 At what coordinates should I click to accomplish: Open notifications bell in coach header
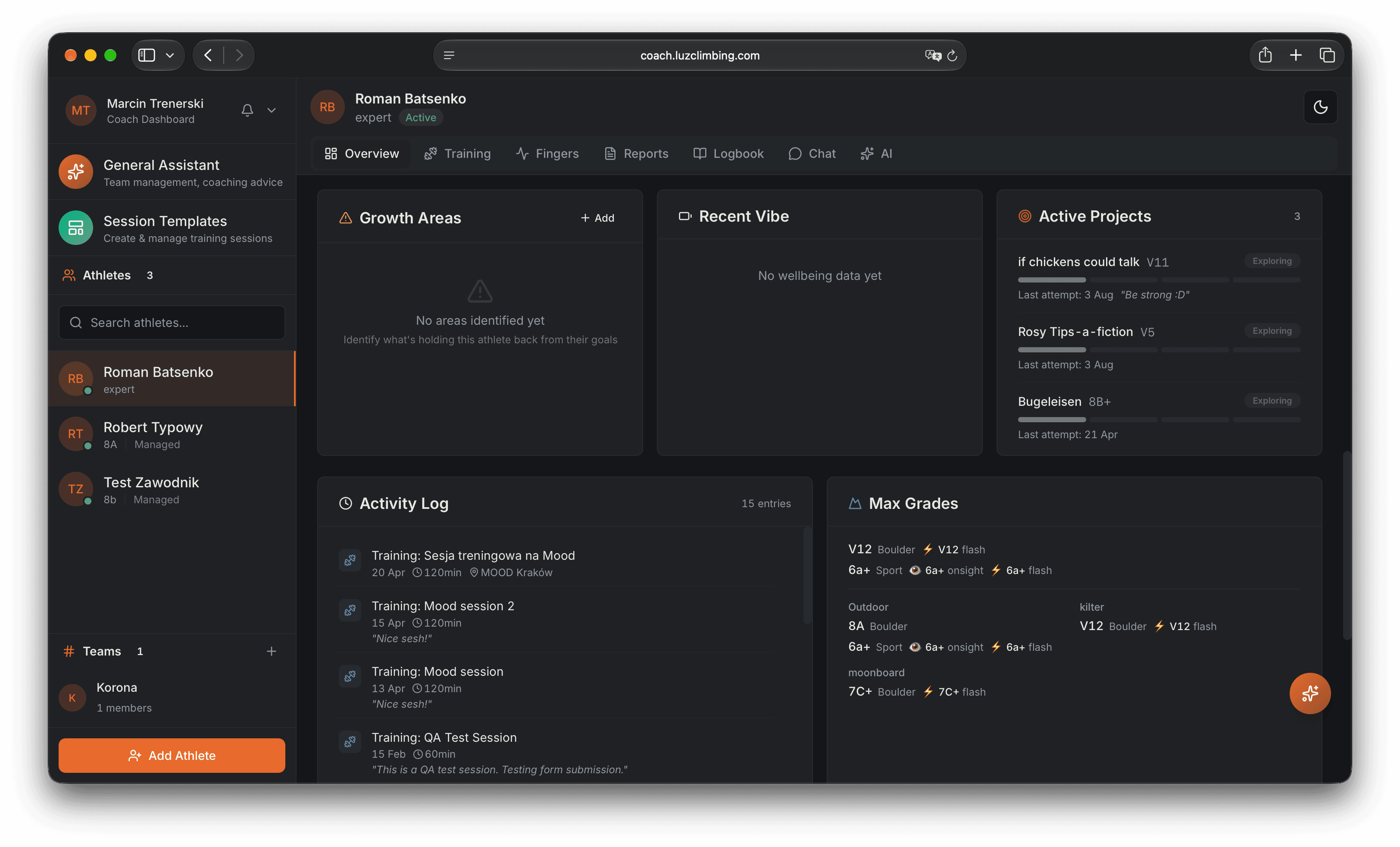[247, 110]
